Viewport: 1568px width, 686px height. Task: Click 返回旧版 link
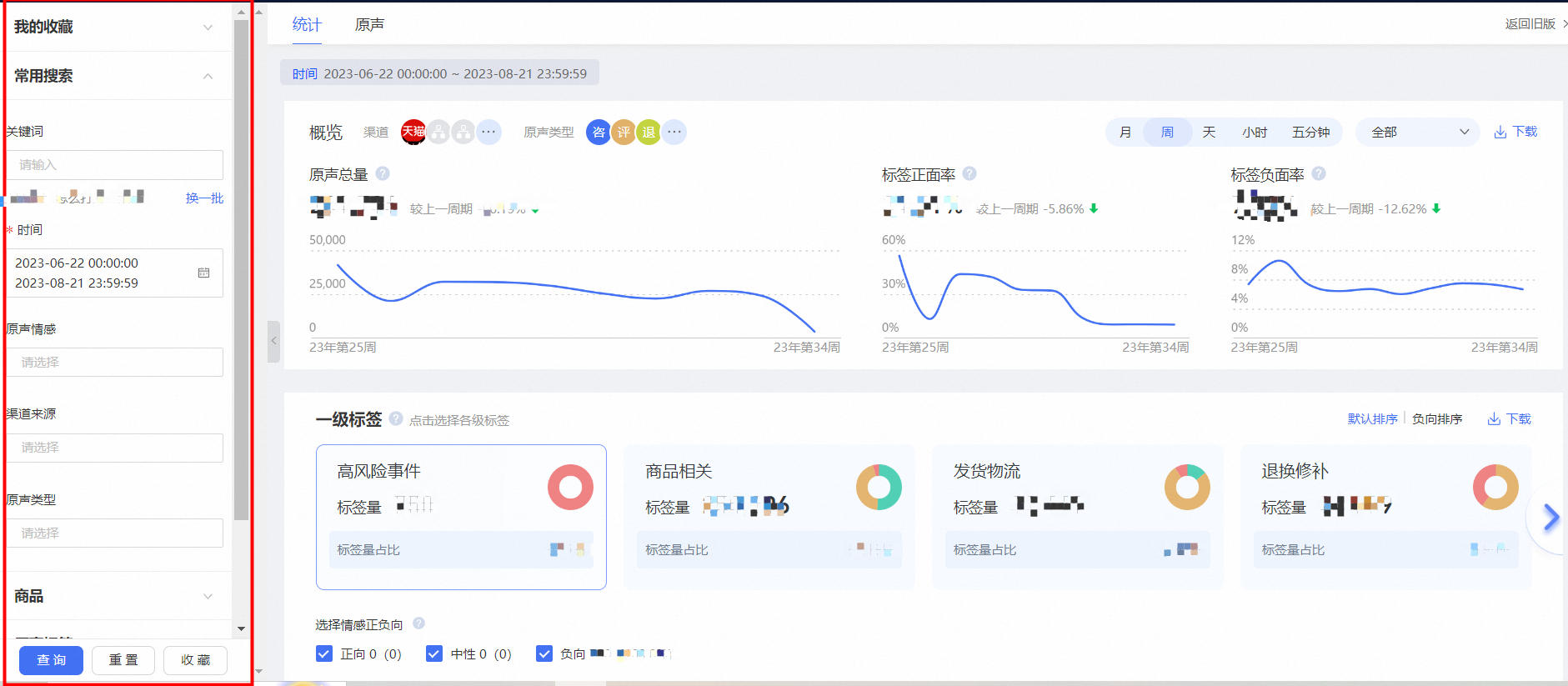1535,23
